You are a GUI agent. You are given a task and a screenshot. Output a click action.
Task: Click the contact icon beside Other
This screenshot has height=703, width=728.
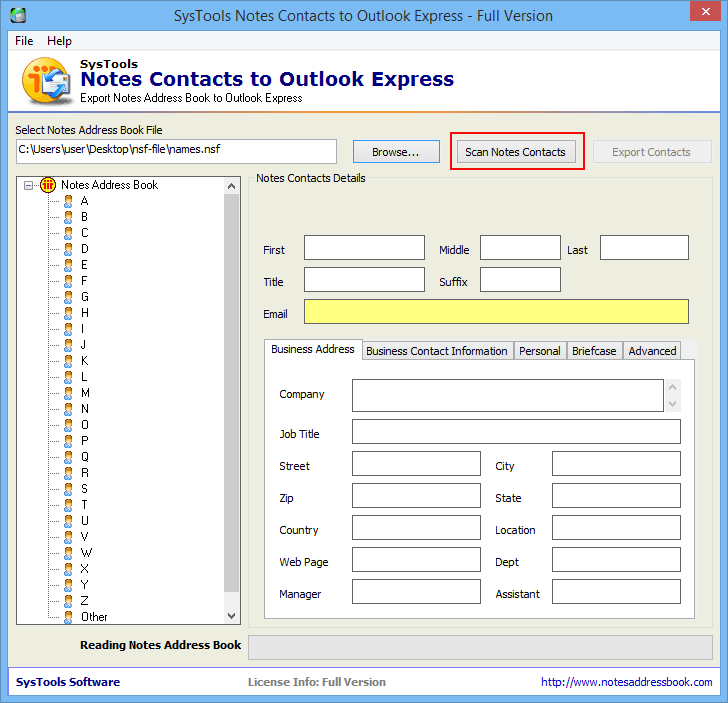(68, 617)
